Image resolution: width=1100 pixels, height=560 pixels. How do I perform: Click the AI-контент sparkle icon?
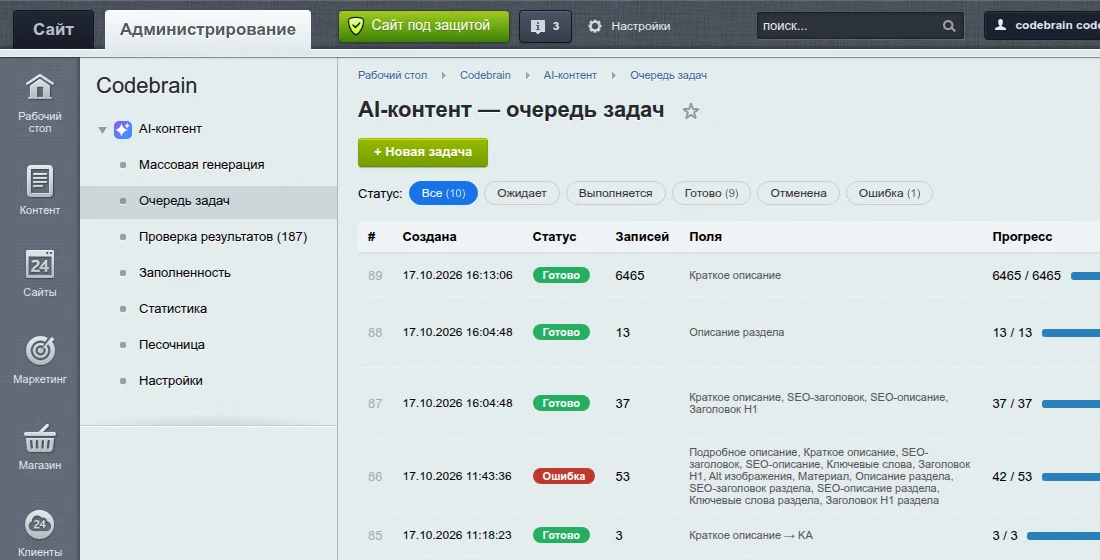coord(123,129)
